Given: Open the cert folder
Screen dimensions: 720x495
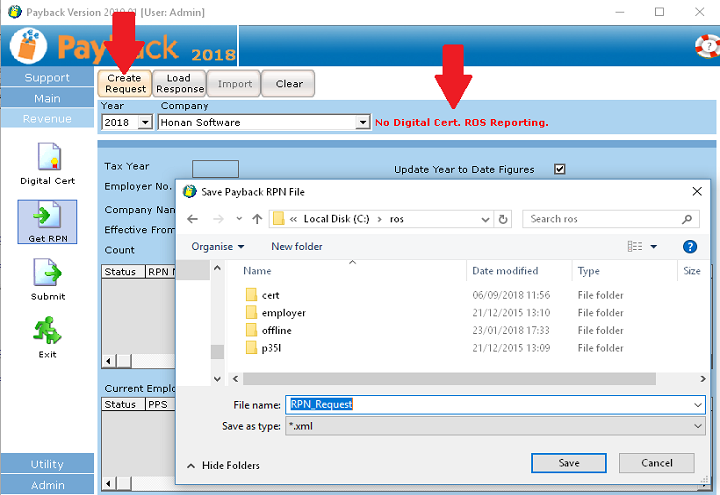Looking at the screenshot, I should (x=271, y=295).
